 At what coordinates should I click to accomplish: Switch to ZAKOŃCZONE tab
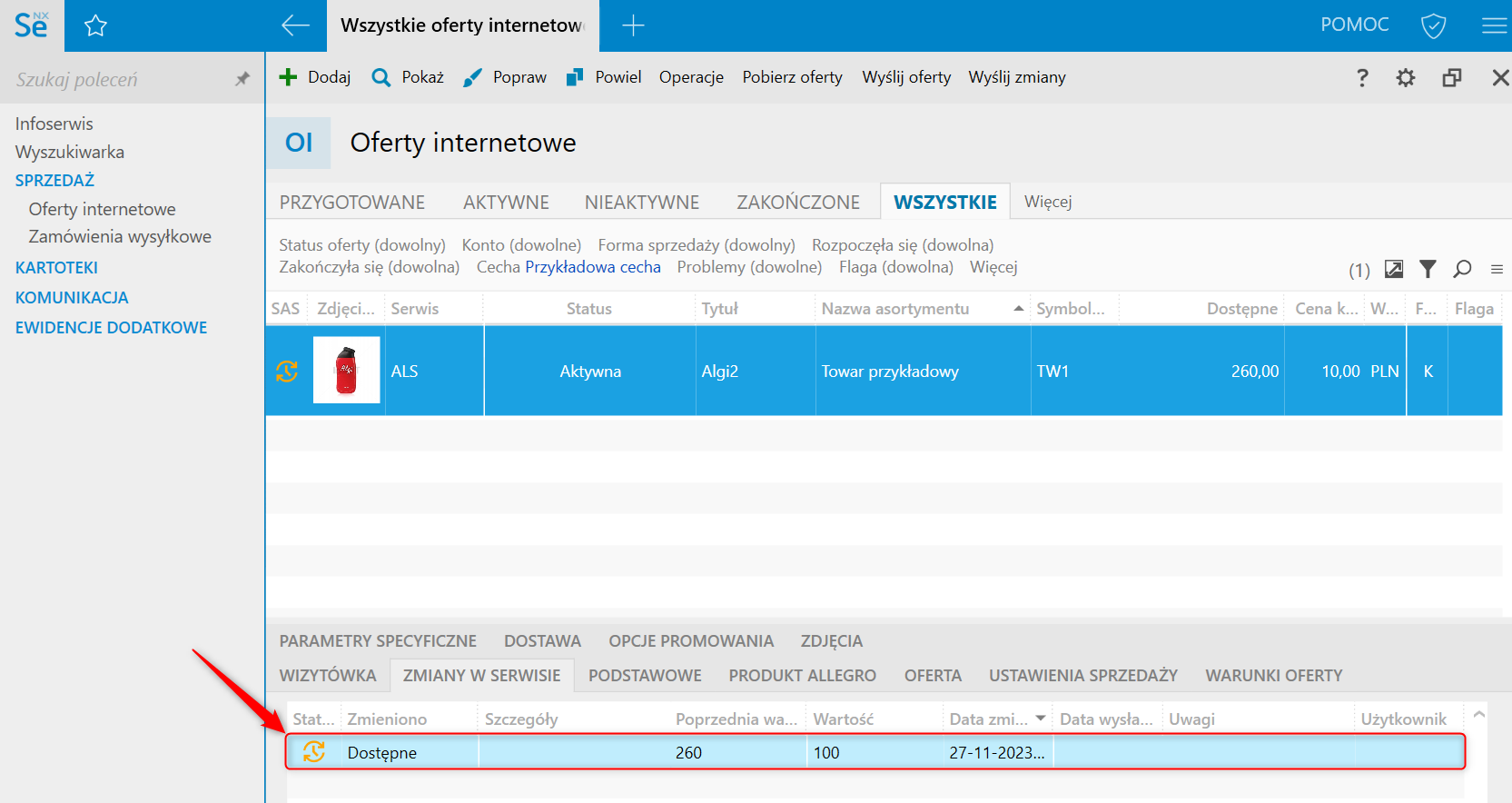[798, 202]
